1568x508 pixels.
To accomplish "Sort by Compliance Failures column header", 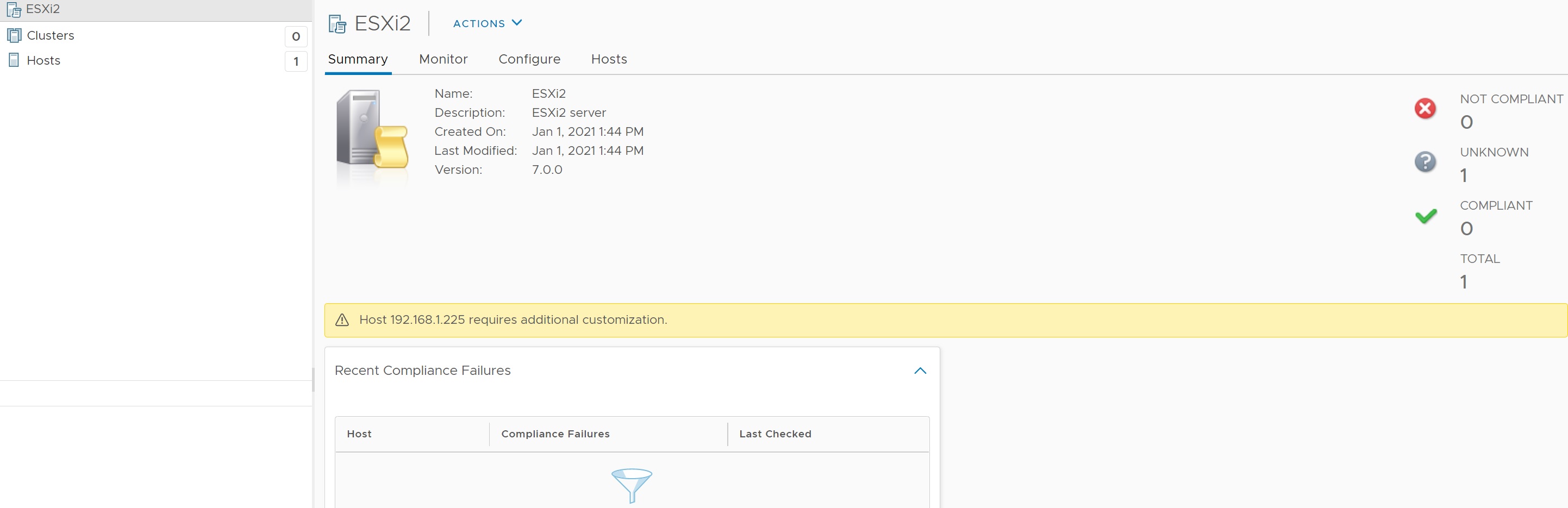I will coord(554,434).
